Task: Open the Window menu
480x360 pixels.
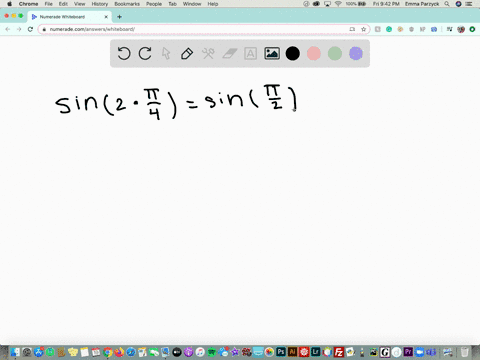Action: coord(192,4)
